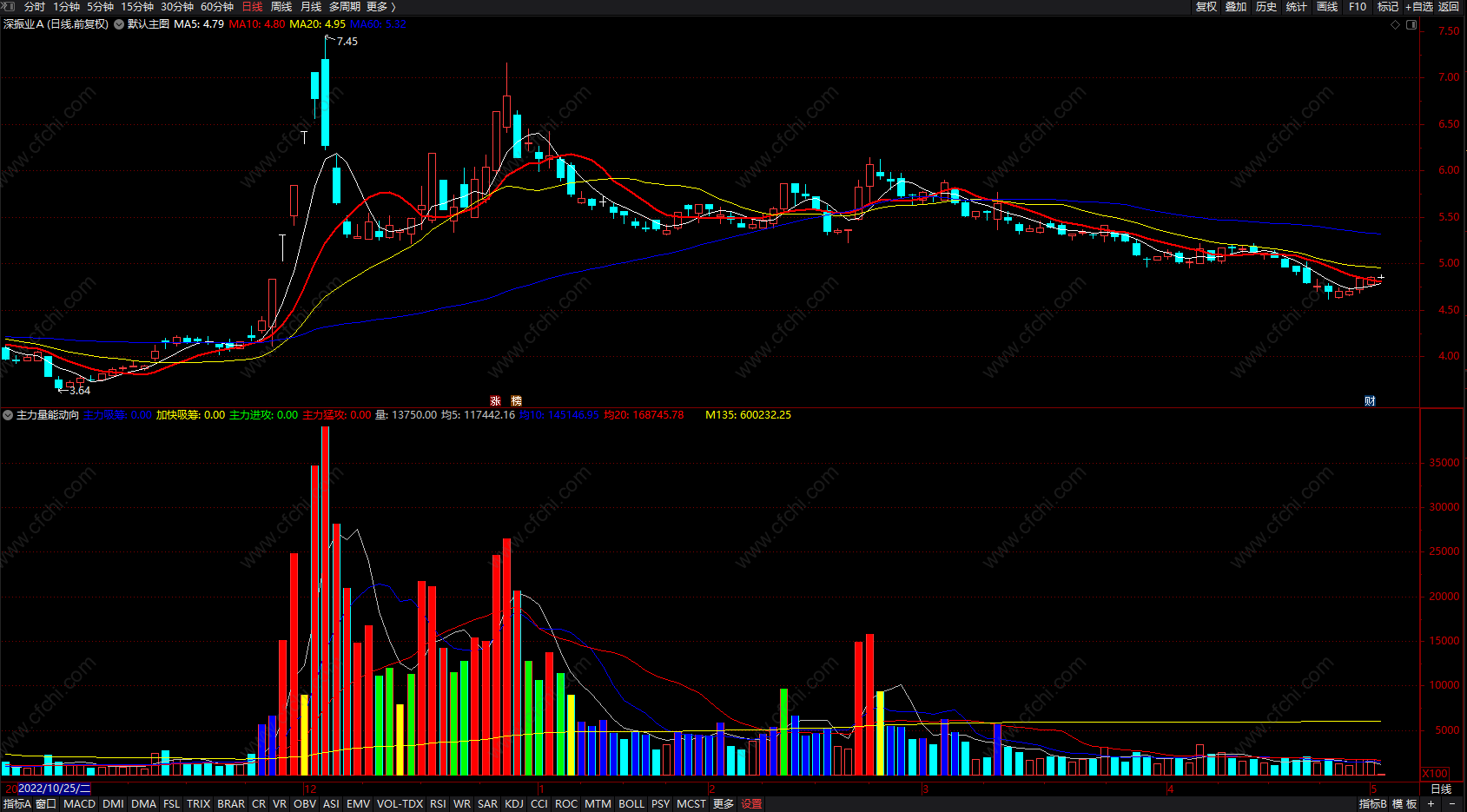Switch to 月线 monthly chart
The width and height of the screenshot is (1467, 812).
click(311, 7)
